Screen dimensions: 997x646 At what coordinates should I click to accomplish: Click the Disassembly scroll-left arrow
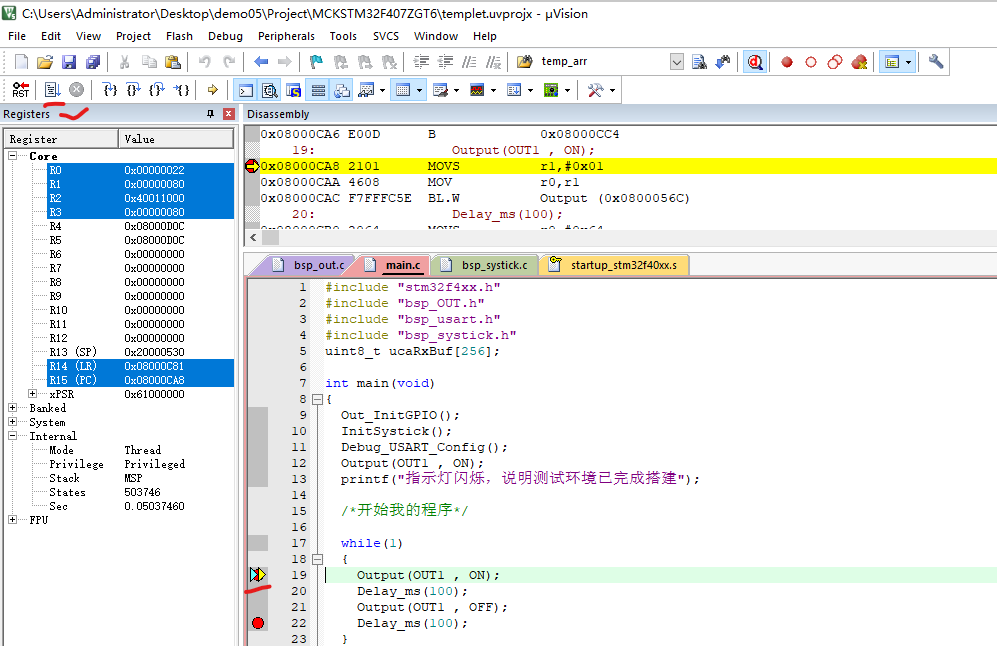point(253,237)
